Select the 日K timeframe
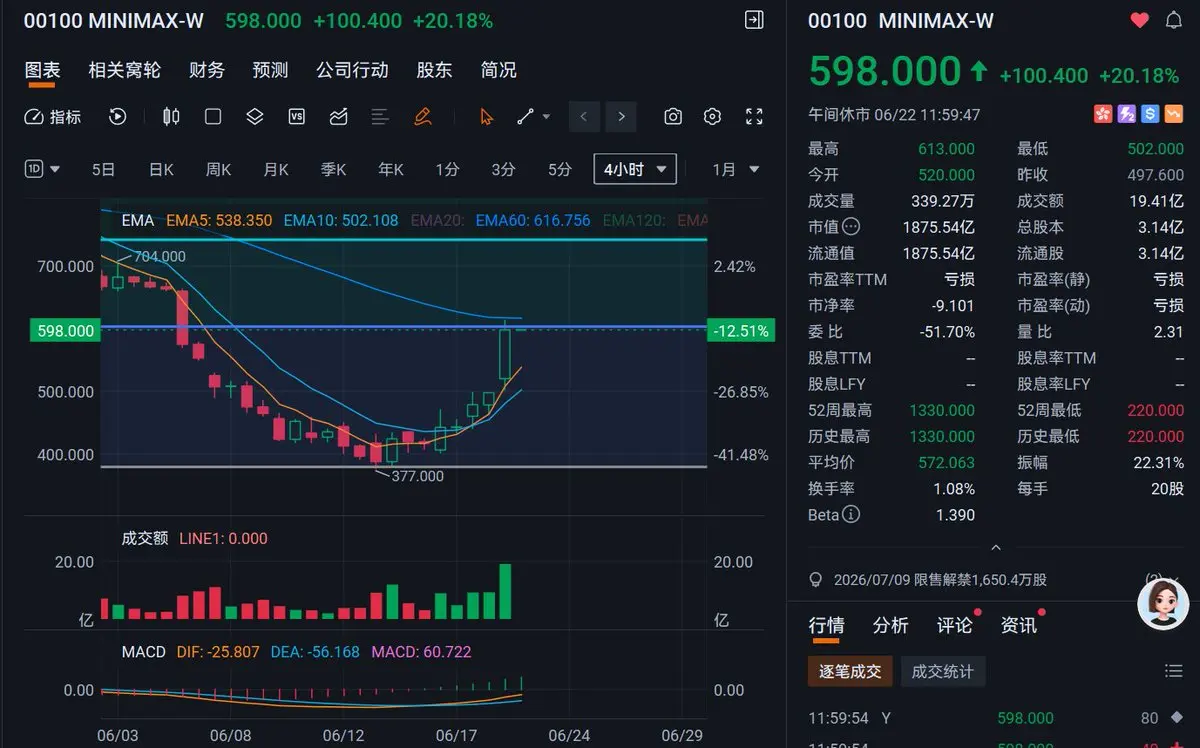Screen dimensions: 1200x748 [x=161, y=169]
